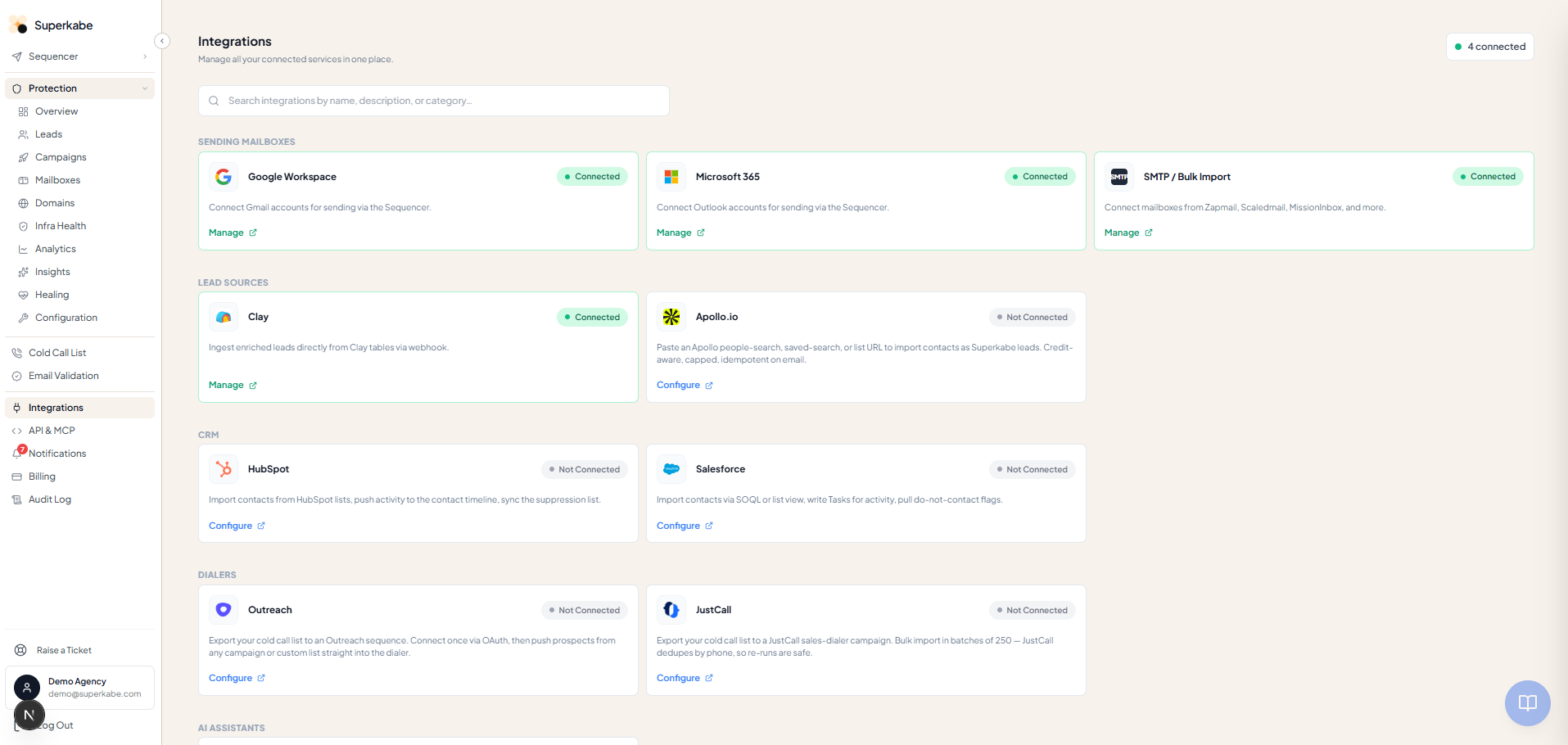Click the Domains globe icon
The height and width of the screenshot is (745, 1568).
[x=23, y=203]
